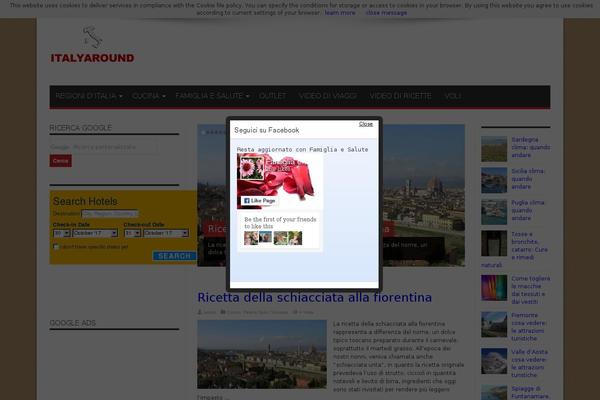Open check-in month dropdown
This screenshot has height=400, width=600.
(95, 233)
